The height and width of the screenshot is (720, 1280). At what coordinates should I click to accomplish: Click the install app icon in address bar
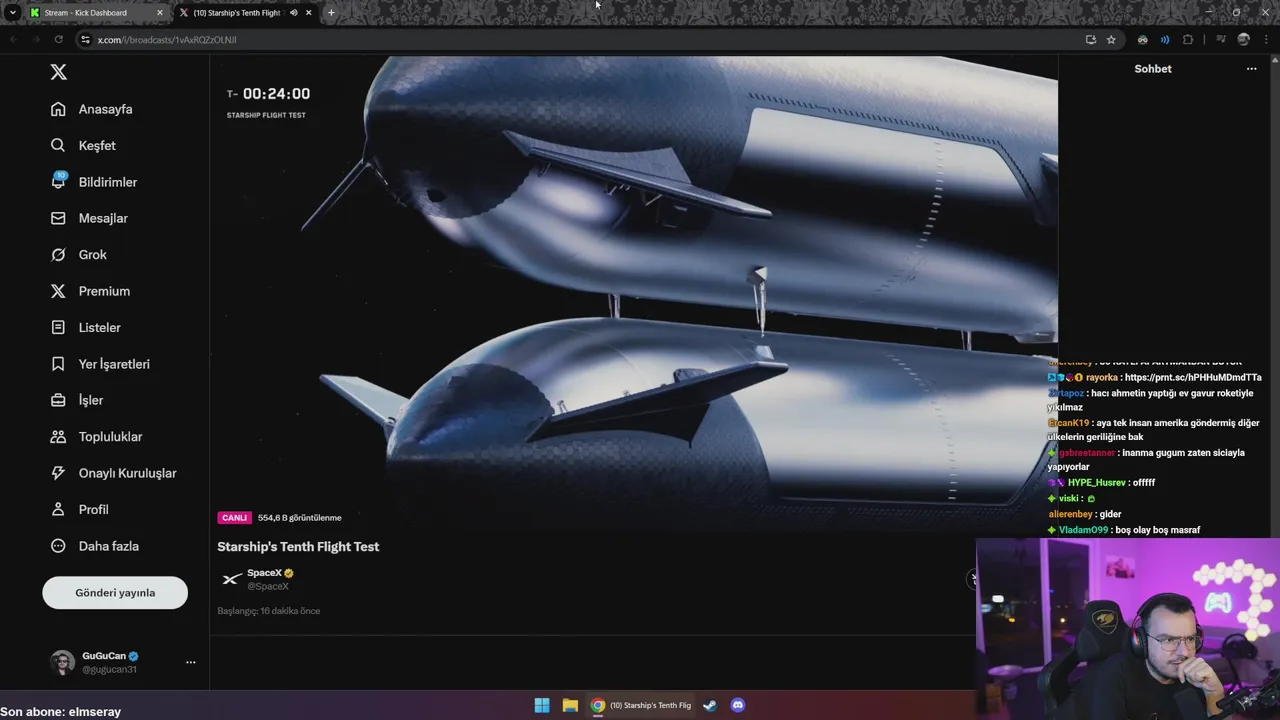(1090, 40)
